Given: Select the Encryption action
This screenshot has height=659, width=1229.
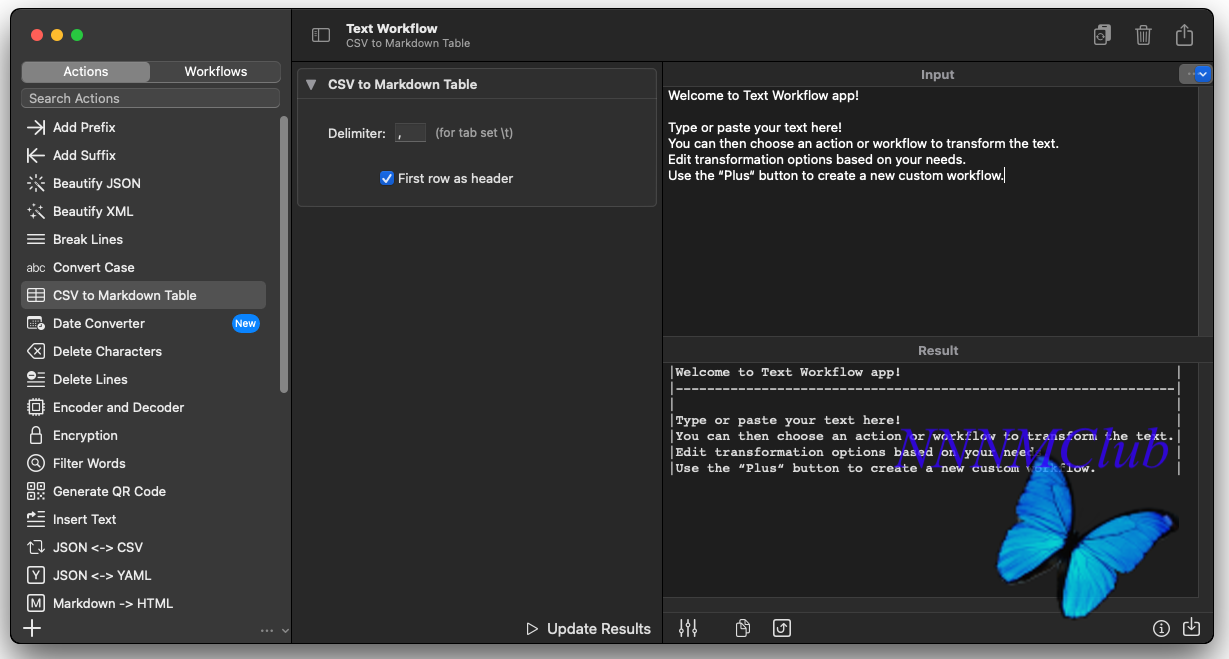Looking at the screenshot, I should pyautogui.click(x=144, y=435).
